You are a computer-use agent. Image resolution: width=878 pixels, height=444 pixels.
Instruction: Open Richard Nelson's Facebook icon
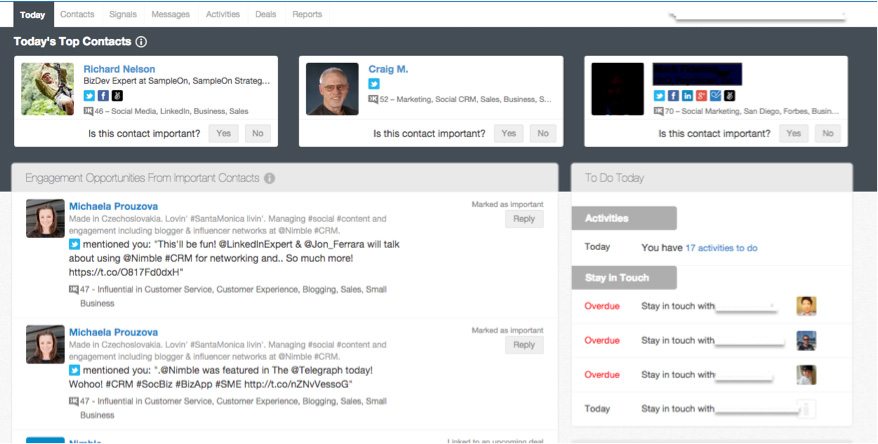[103, 96]
